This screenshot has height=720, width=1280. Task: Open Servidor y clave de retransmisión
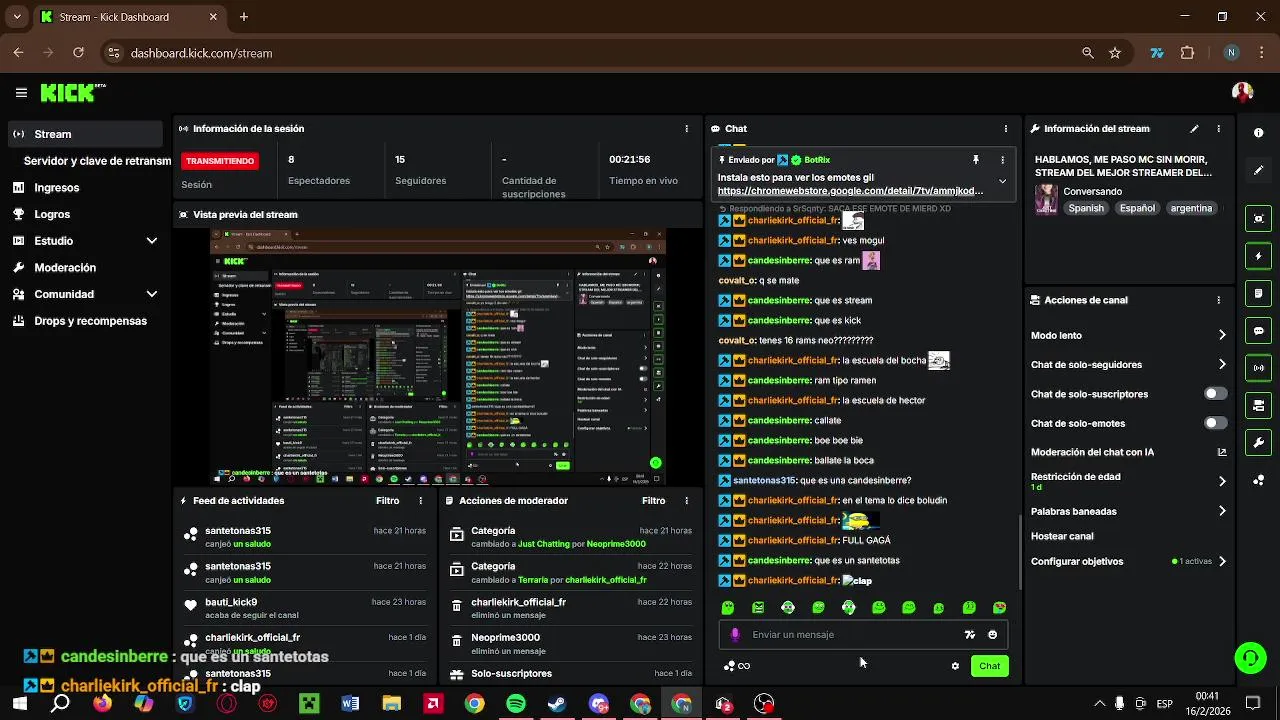pos(97,161)
